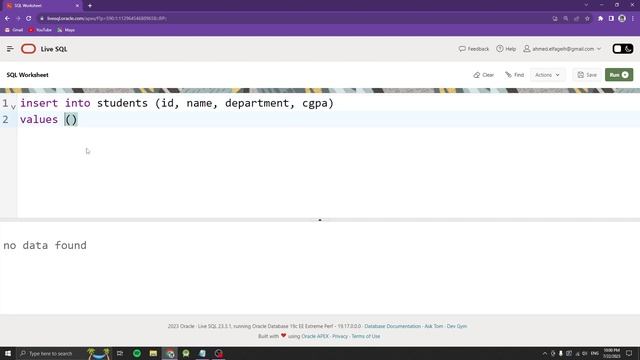Place cursor inside values parentheses on line 2

coord(71,120)
